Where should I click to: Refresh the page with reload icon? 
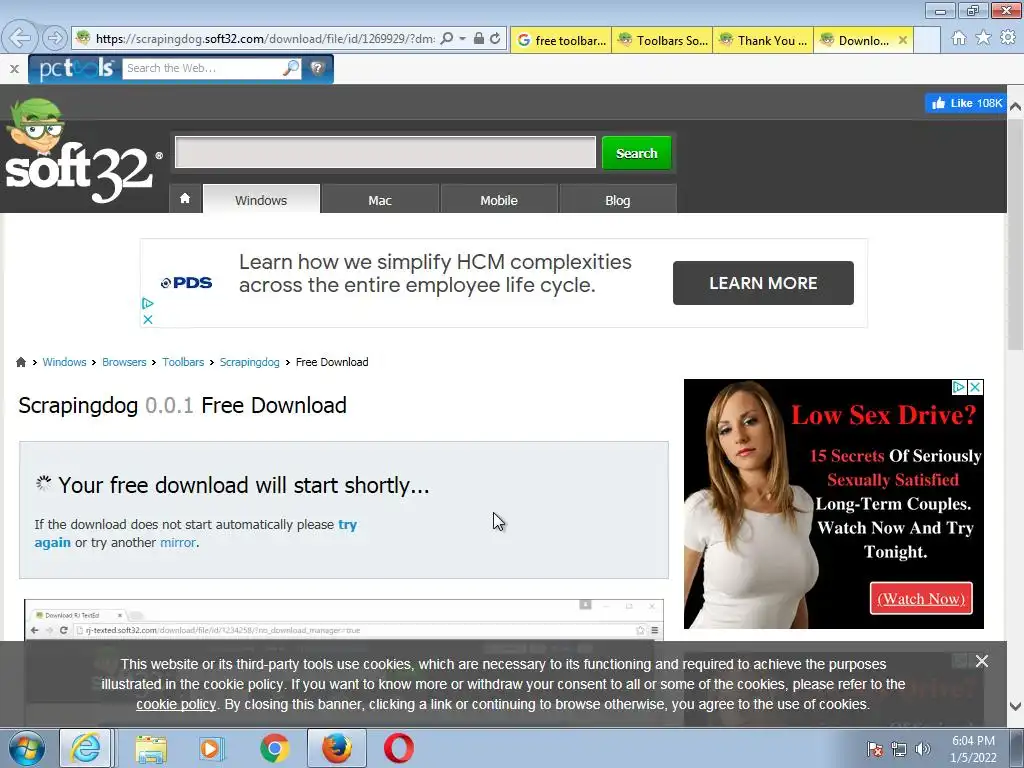(x=496, y=39)
